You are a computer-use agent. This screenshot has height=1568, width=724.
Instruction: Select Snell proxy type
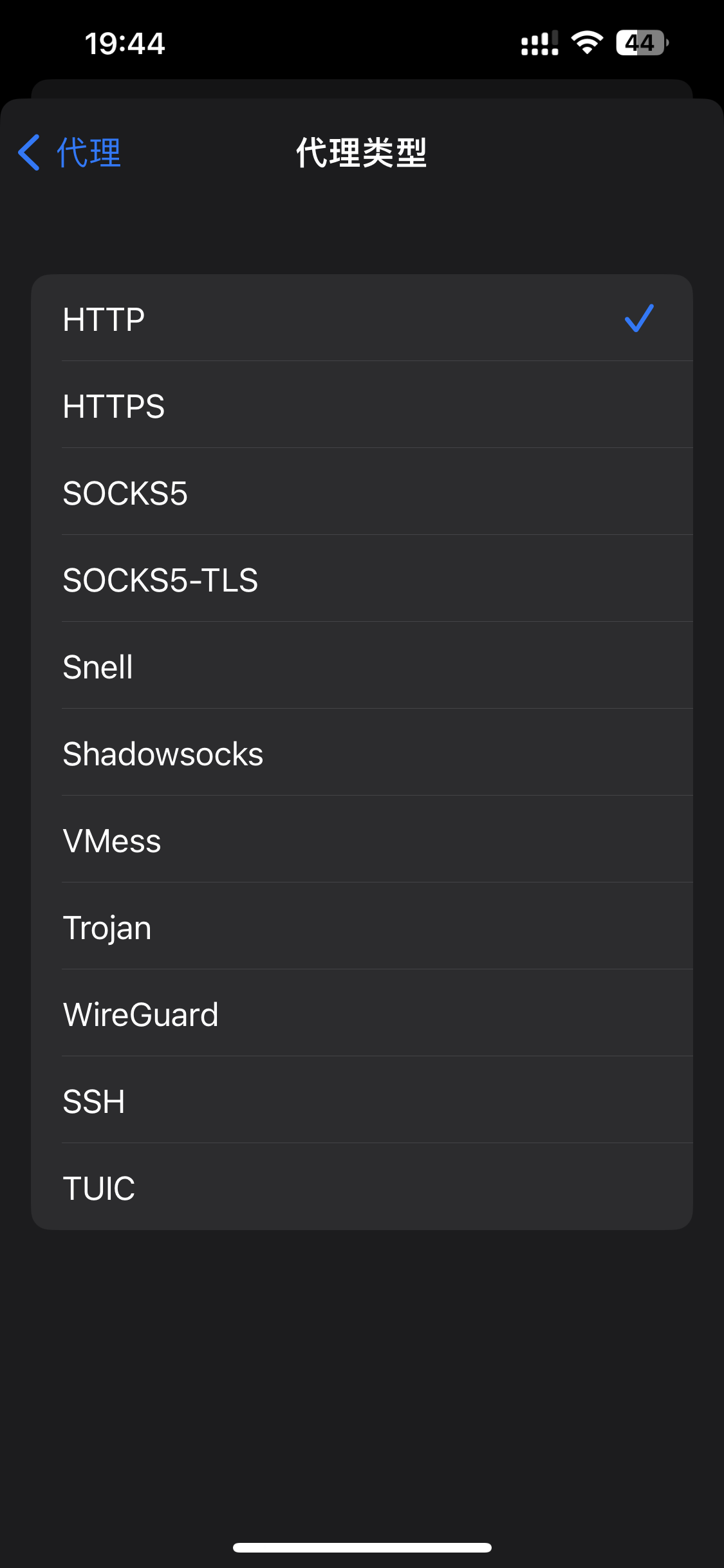coord(361,666)
